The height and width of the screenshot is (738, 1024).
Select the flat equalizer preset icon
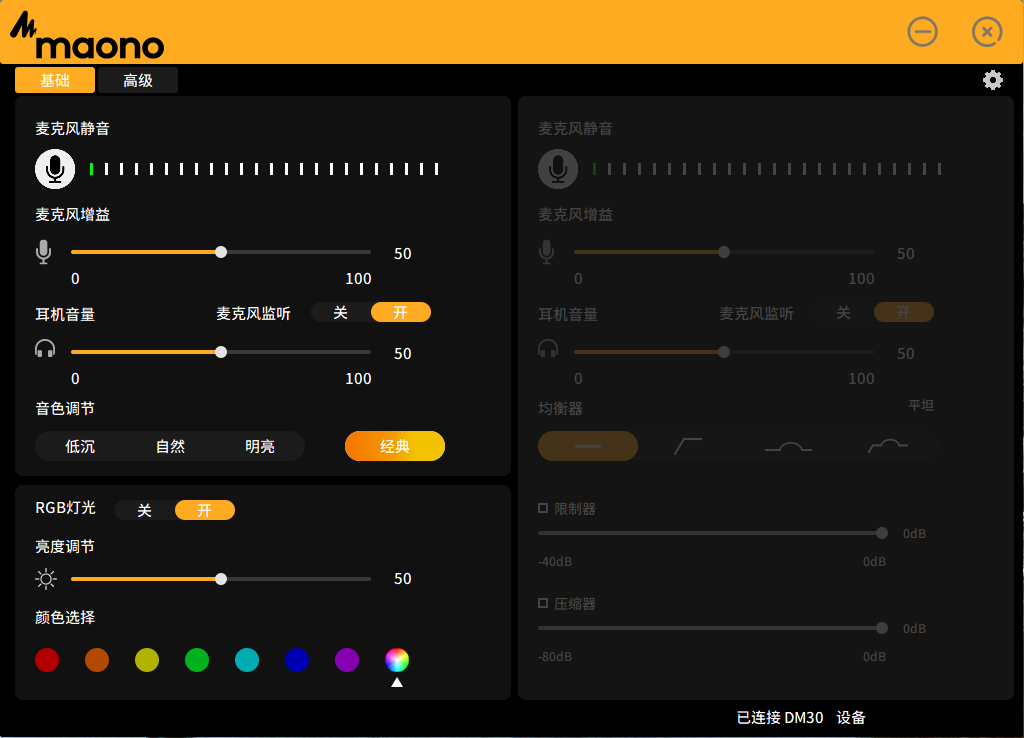coord(588,446)
